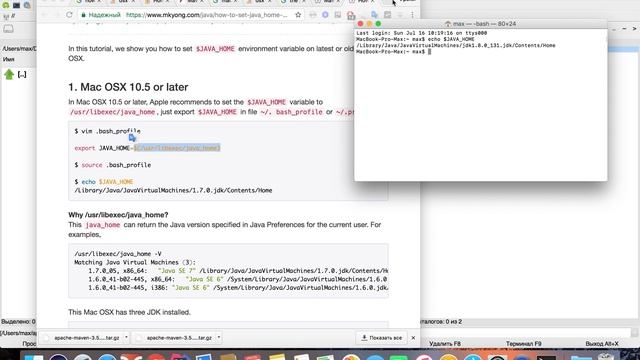The height and width of the screenshot is (360, 640).
Task: Click '$ echo $JAVA_HOME' line in webpage code
Action: (x=104, y=182)
